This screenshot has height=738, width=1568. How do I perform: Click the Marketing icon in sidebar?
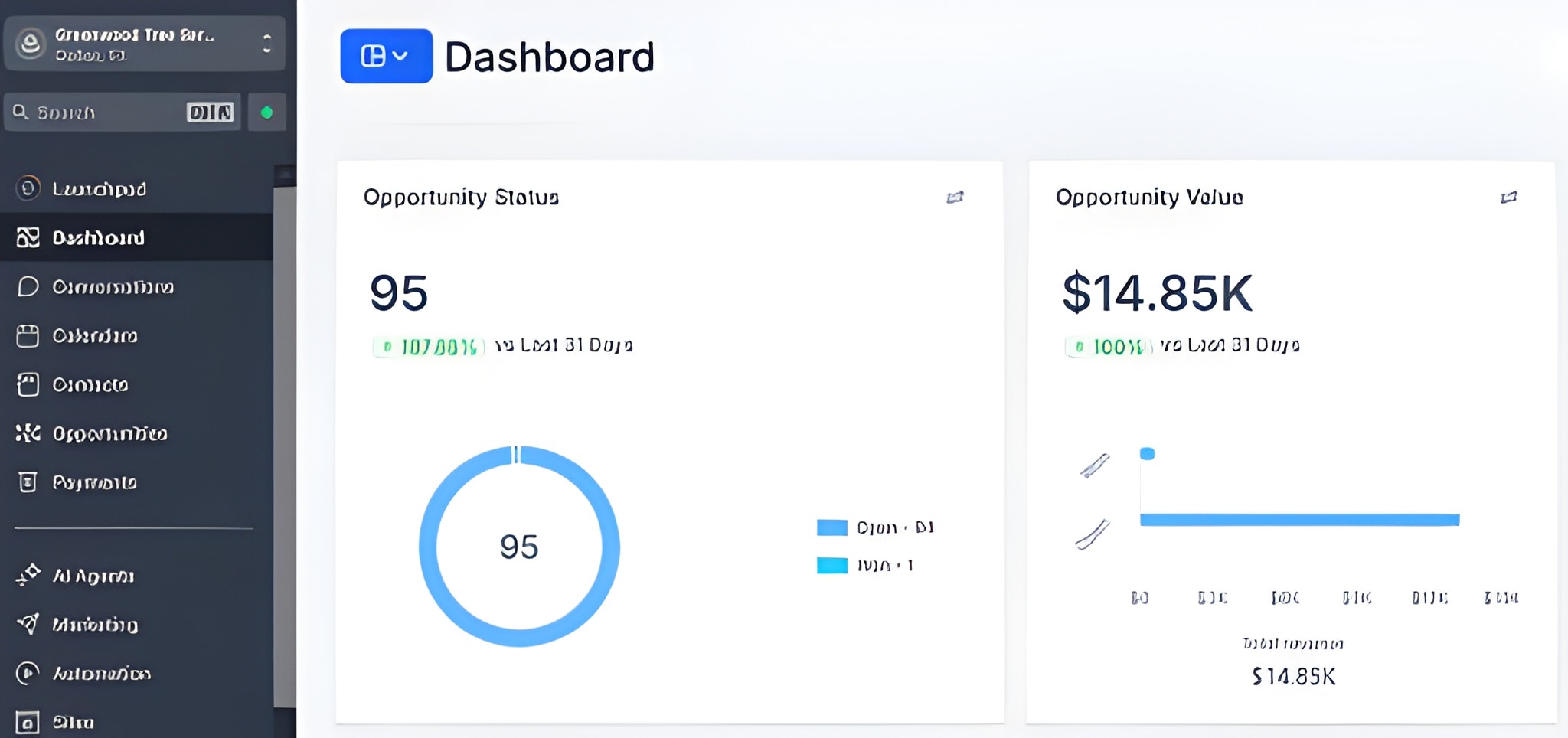[28, 624]
